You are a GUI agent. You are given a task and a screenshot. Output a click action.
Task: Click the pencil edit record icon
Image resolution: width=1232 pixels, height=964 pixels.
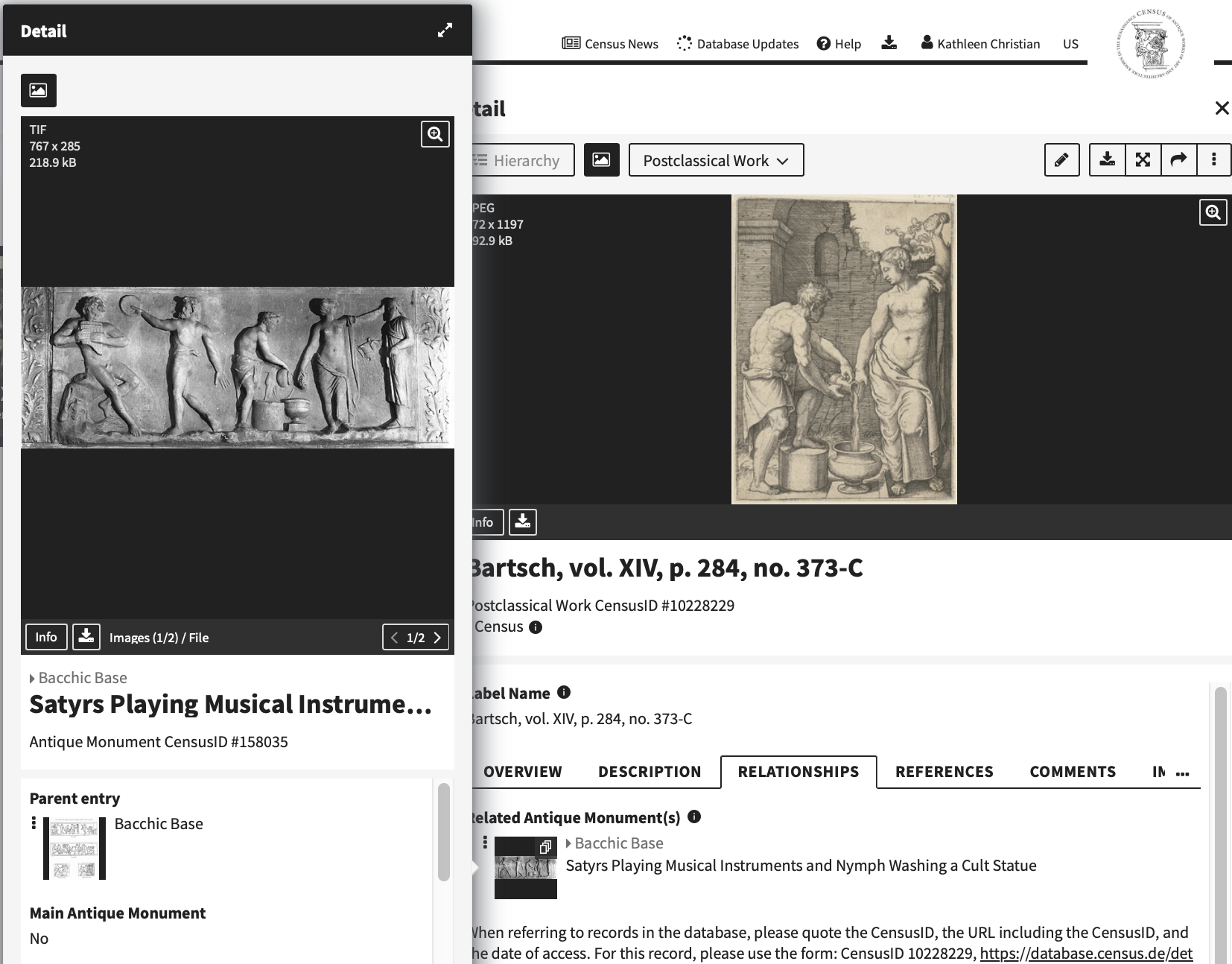[x=1061, y=160]
